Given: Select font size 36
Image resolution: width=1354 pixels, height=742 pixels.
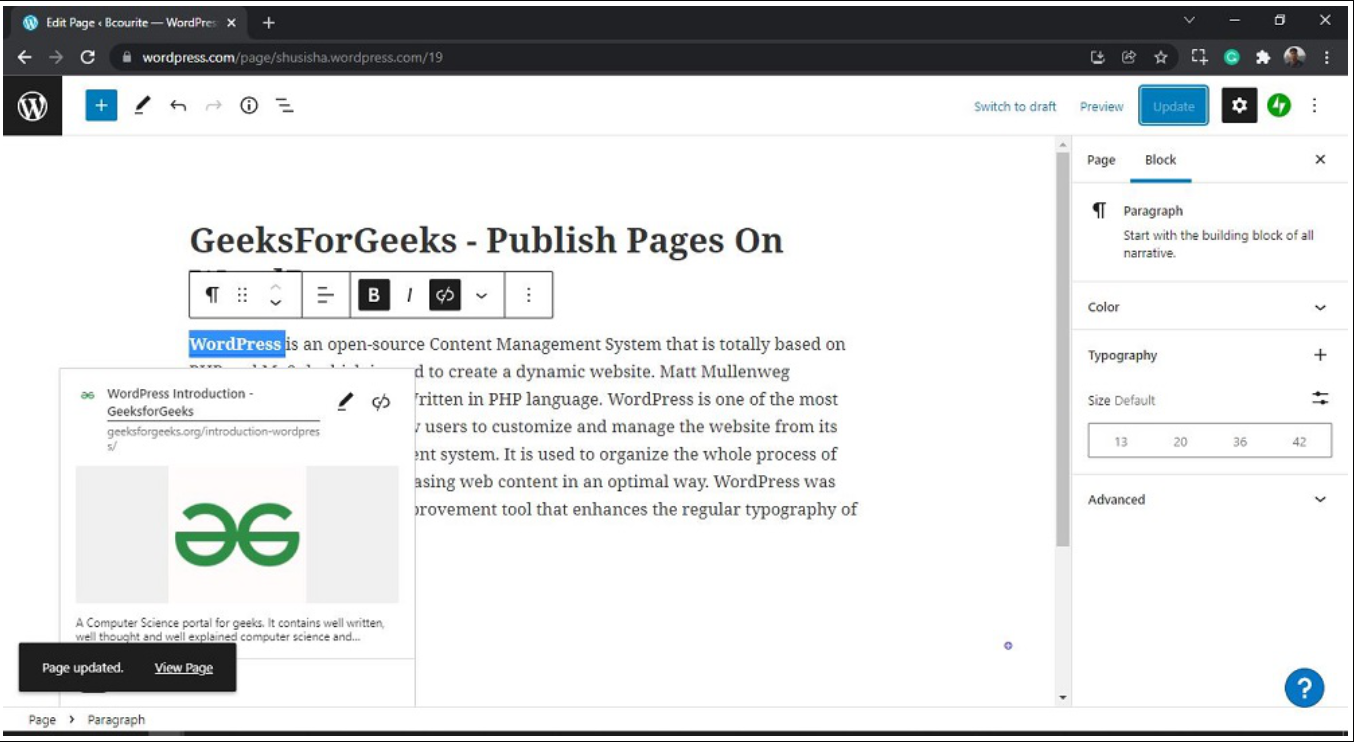Looking at the screenshot, I should coord(1240,441).
